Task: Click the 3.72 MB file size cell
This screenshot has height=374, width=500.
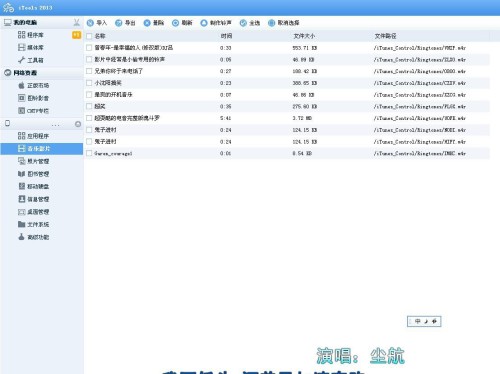Action: pyautogui.click(x=302, y=118)
